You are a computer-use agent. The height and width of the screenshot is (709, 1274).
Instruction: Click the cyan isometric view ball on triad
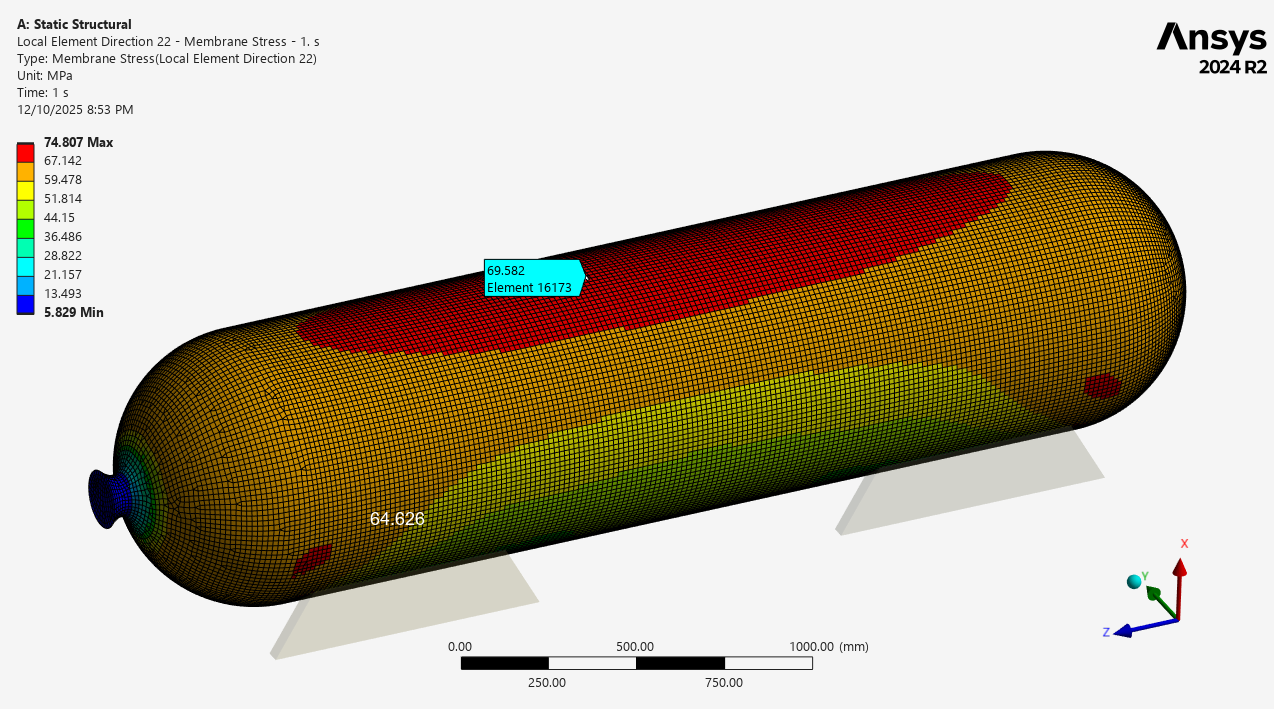tap(1134, 582)
